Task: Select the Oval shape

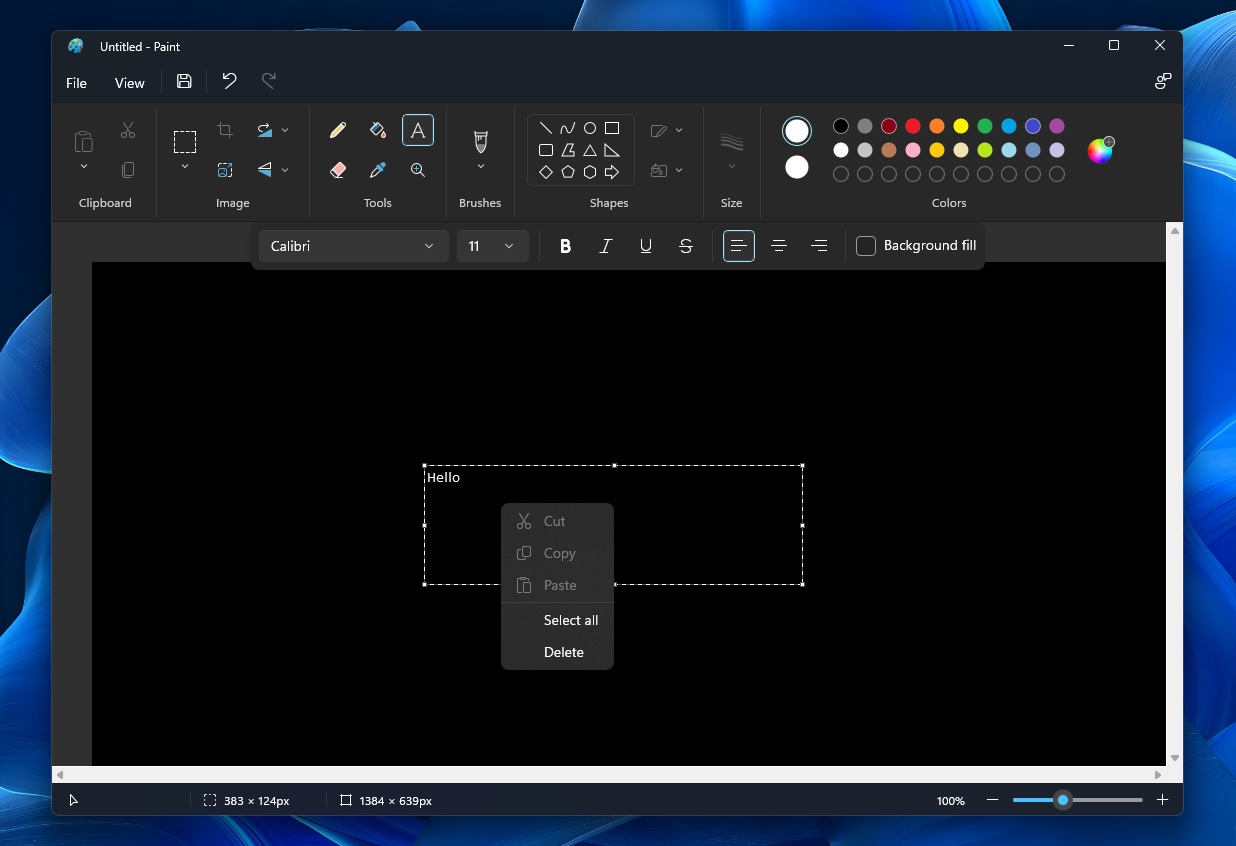Action: pyautogui.click(x=589, y=127)
